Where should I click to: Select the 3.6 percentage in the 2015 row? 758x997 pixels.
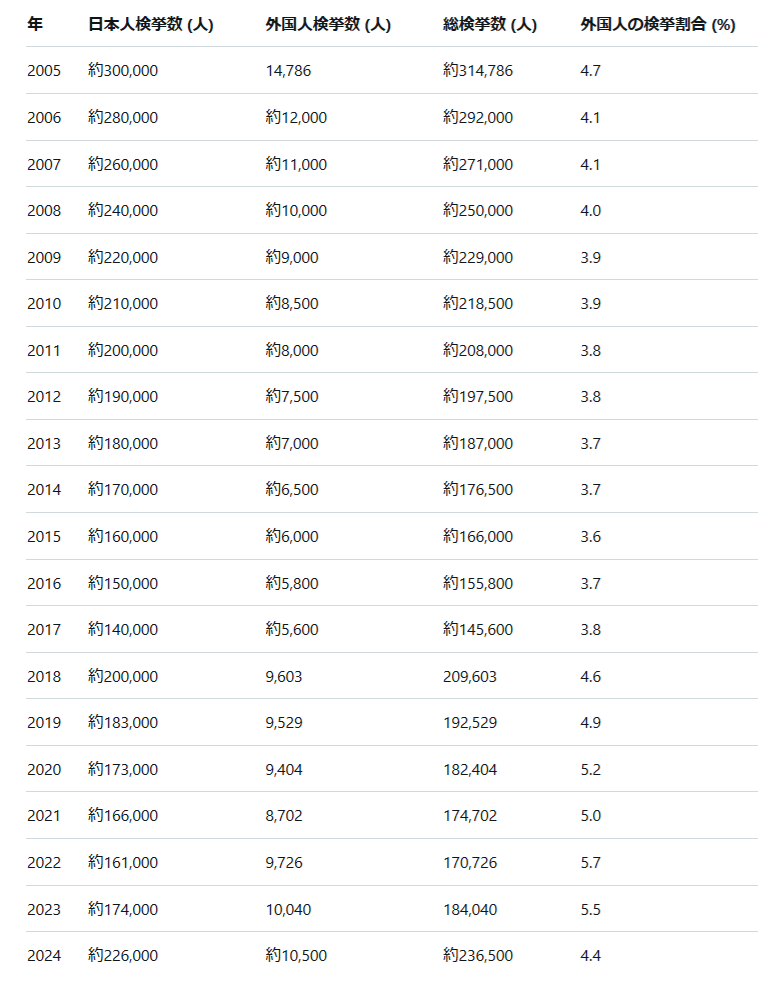coord(590,537)
